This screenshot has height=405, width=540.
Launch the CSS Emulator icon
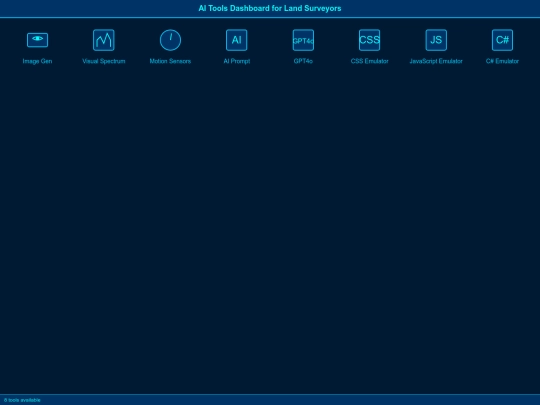370,40
